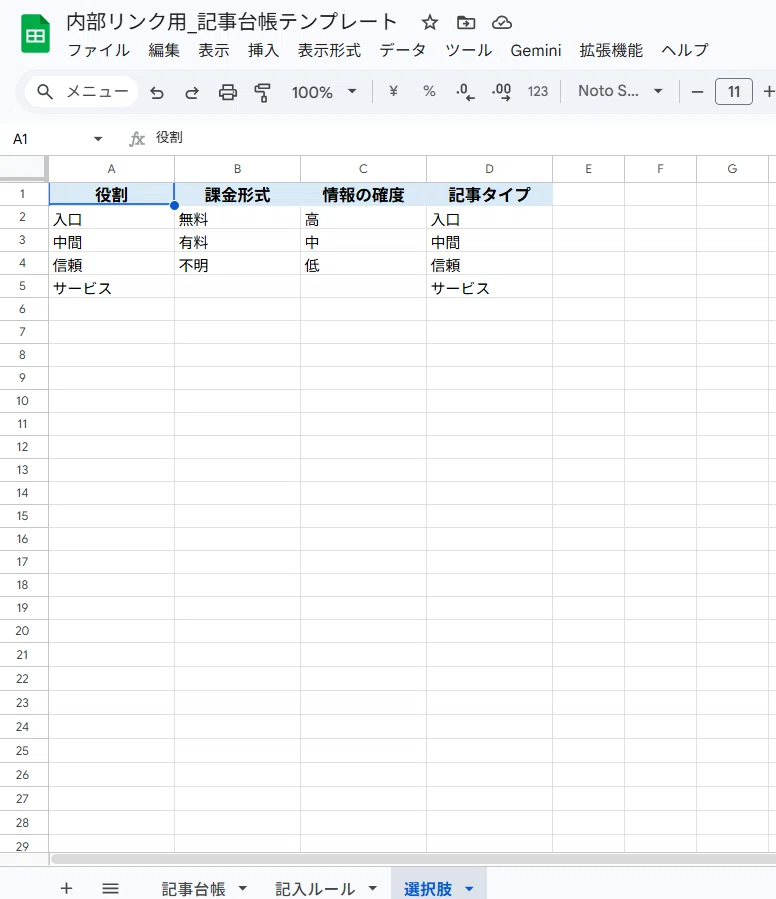776x899 pixels.
Task: Open the 拡張機能 menu
Action: click(611, 50)
